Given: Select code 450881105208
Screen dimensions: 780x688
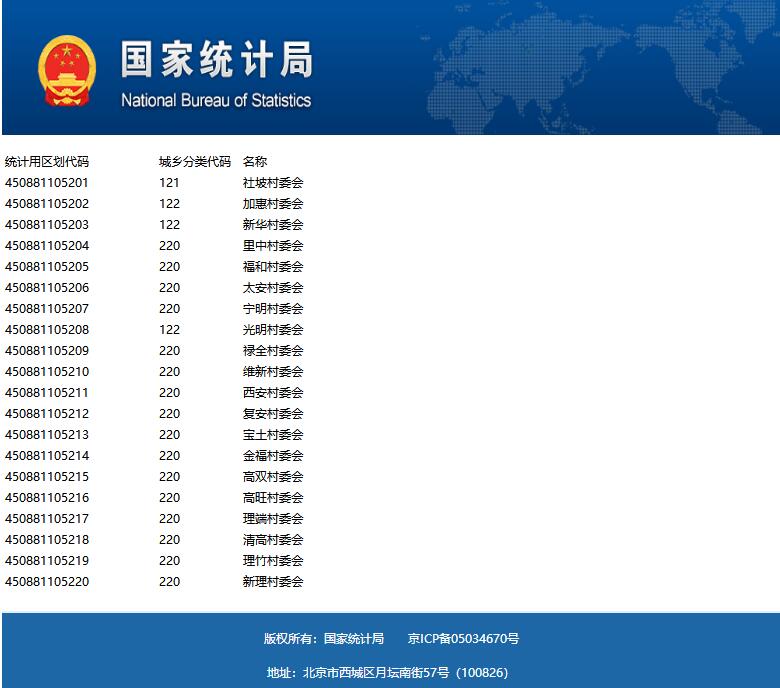Looking at the screenshot, I should (x=47, y=329).
